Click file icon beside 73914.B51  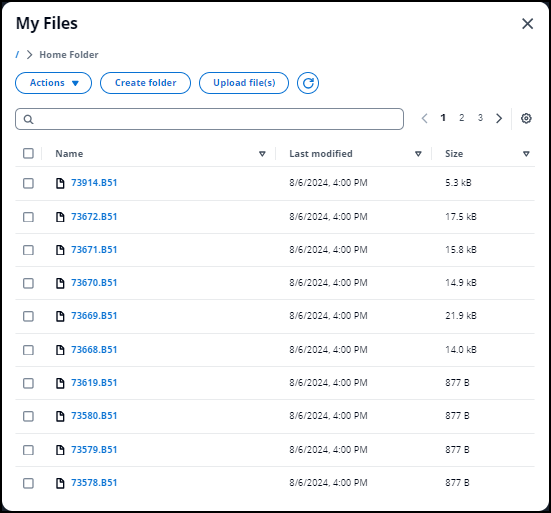point(60,183)
